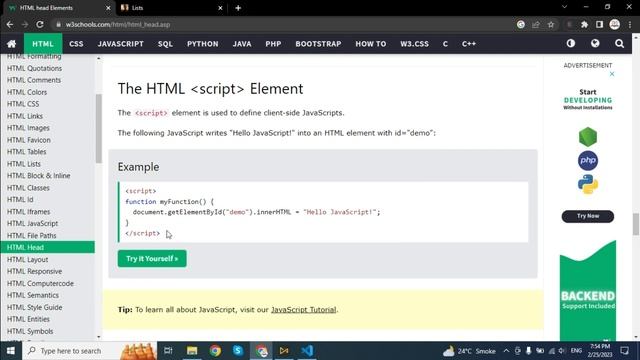Click the Google account icon in address bar
Viewport: 640px width, 360px height.
click(x=521, y=24)
